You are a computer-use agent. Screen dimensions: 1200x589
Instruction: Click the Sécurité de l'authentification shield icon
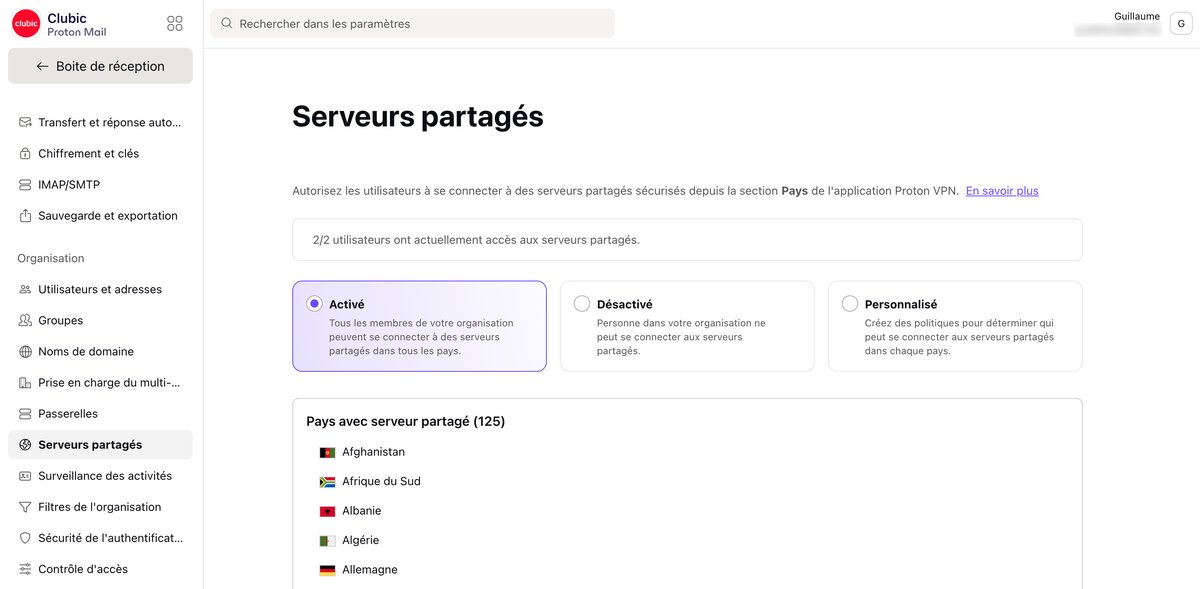pos(25,537)
